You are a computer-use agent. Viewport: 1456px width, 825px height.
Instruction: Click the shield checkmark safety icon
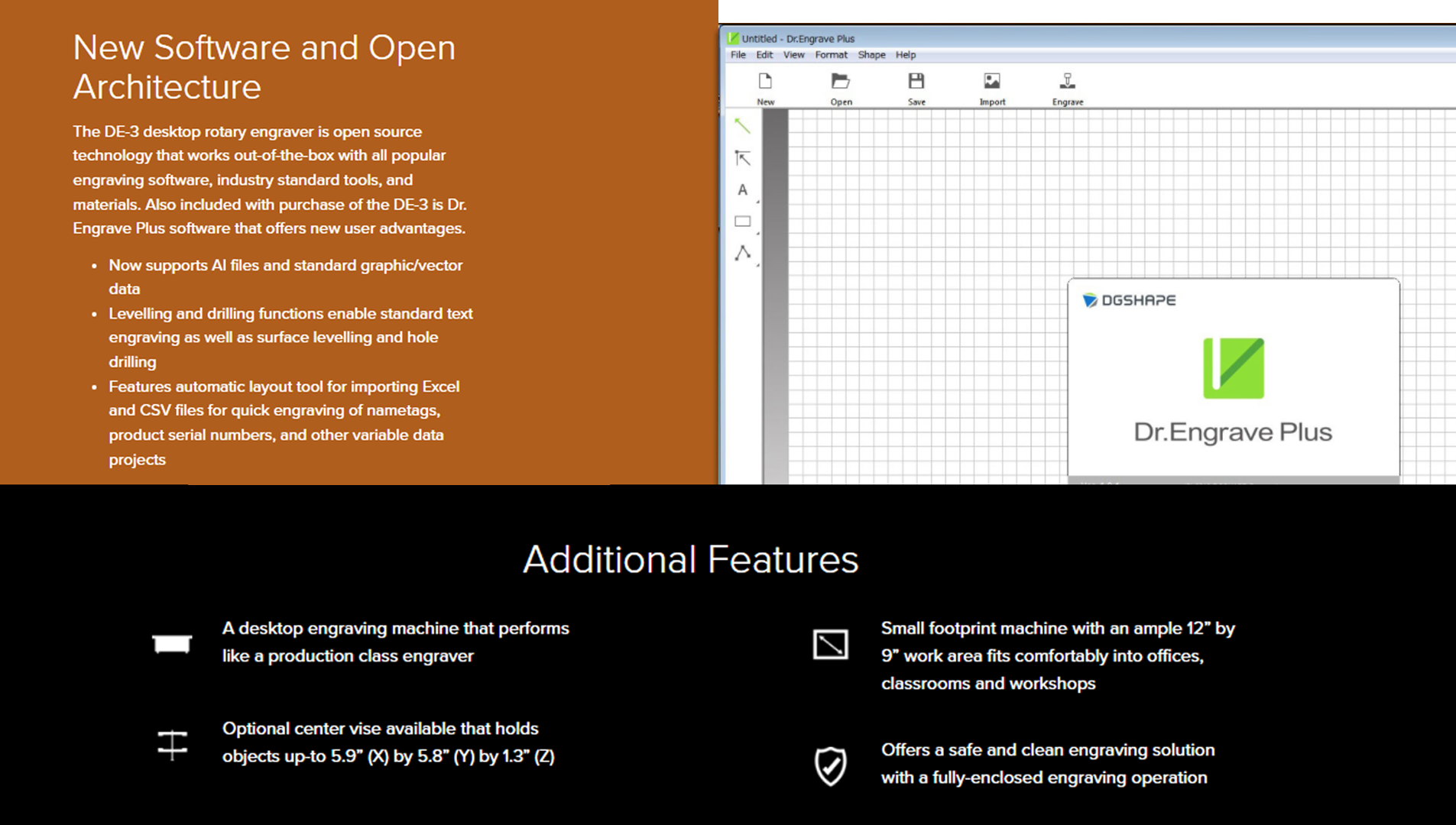pos(830,765)
